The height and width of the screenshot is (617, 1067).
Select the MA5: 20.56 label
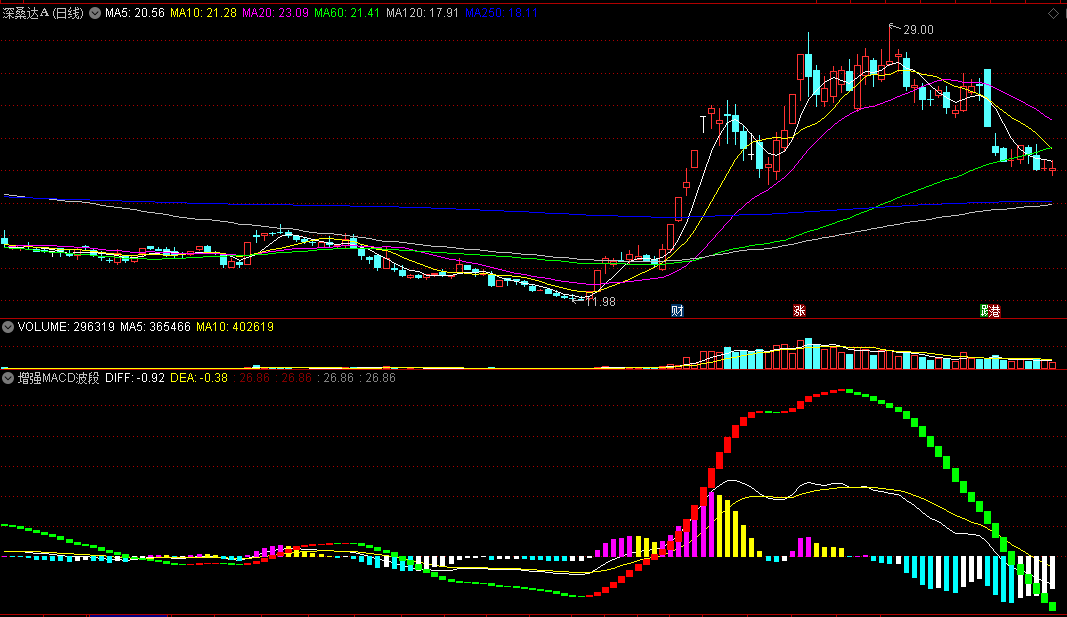pyautogui.click(x=135, y=13)
